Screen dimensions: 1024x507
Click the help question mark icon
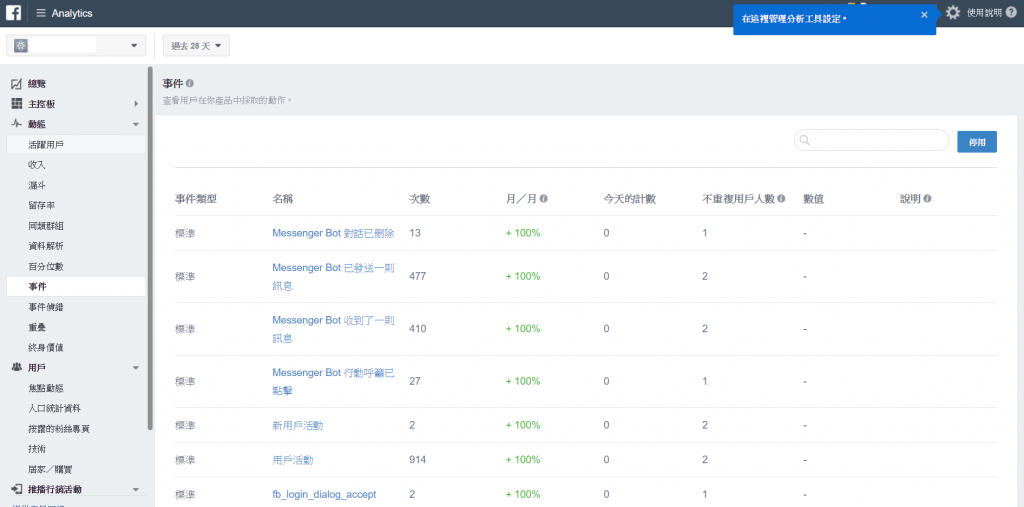[x=1011, y=12]
